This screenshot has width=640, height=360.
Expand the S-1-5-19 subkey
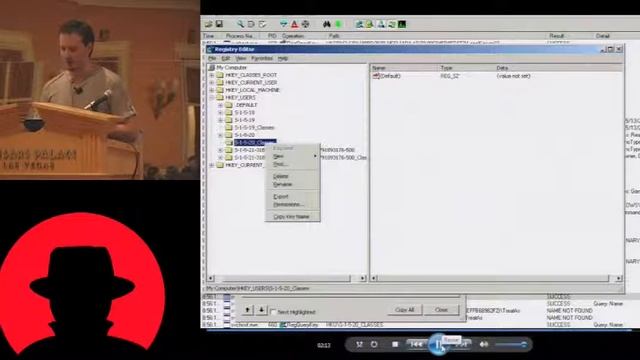click(x=220, y=120)
